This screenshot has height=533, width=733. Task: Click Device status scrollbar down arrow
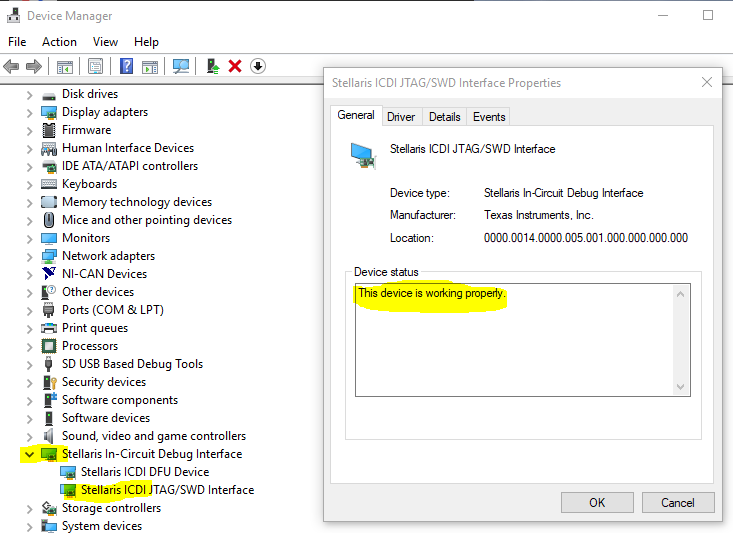(x=681, y=387)
